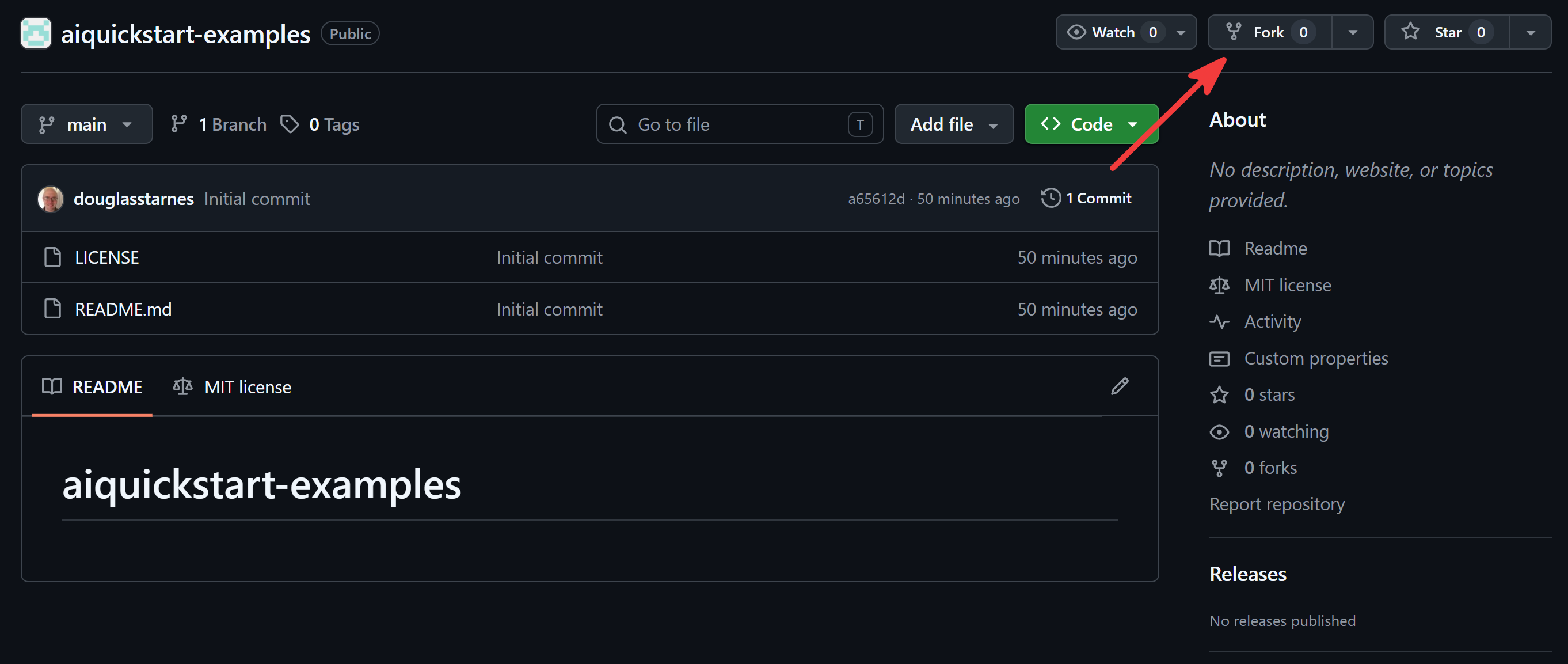Open Initial commit message in README.md row
The height and width of the screenshot is (664, 1568).
550,309
